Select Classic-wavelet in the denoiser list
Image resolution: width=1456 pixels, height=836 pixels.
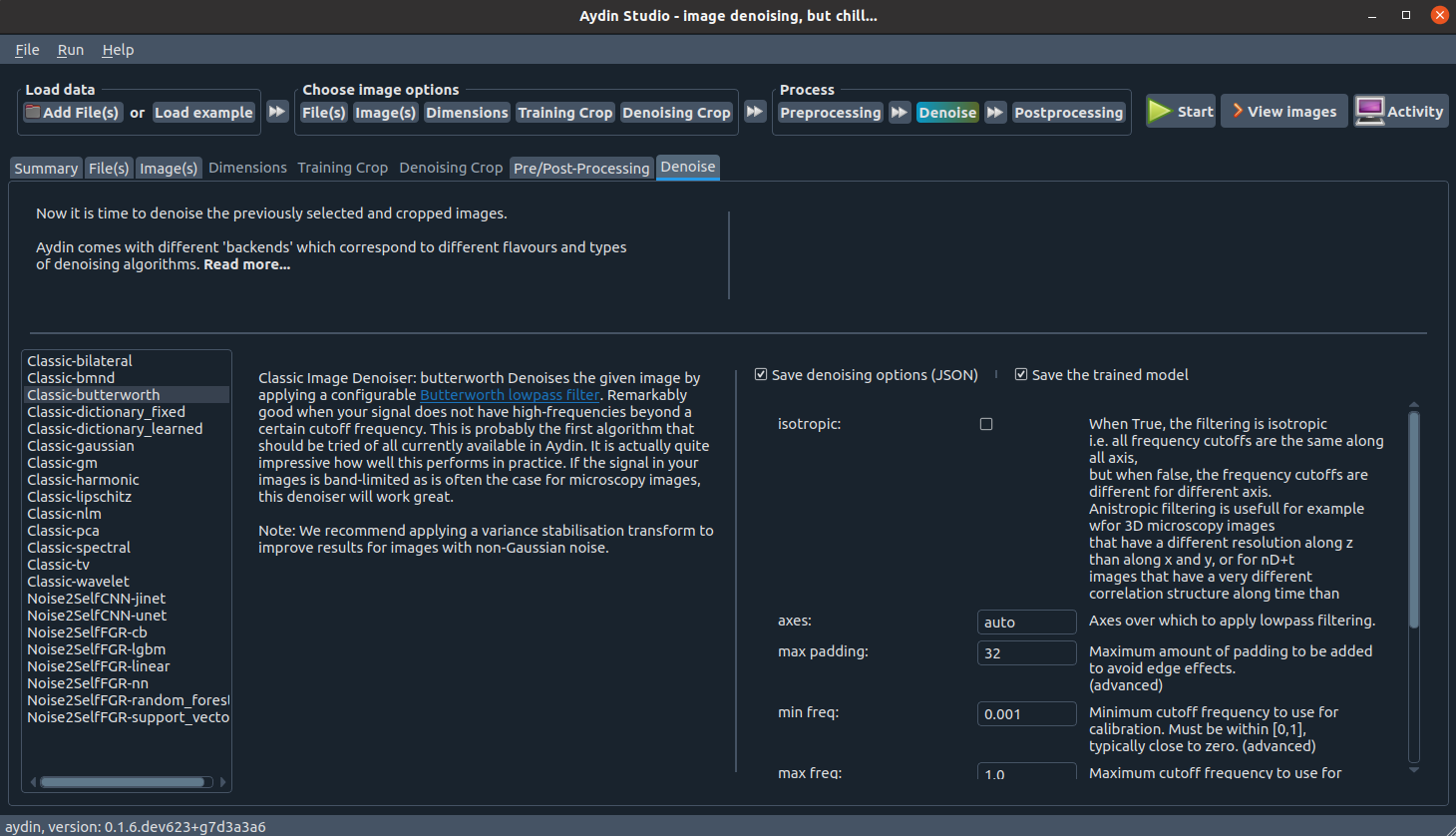(x=127, y=582)
